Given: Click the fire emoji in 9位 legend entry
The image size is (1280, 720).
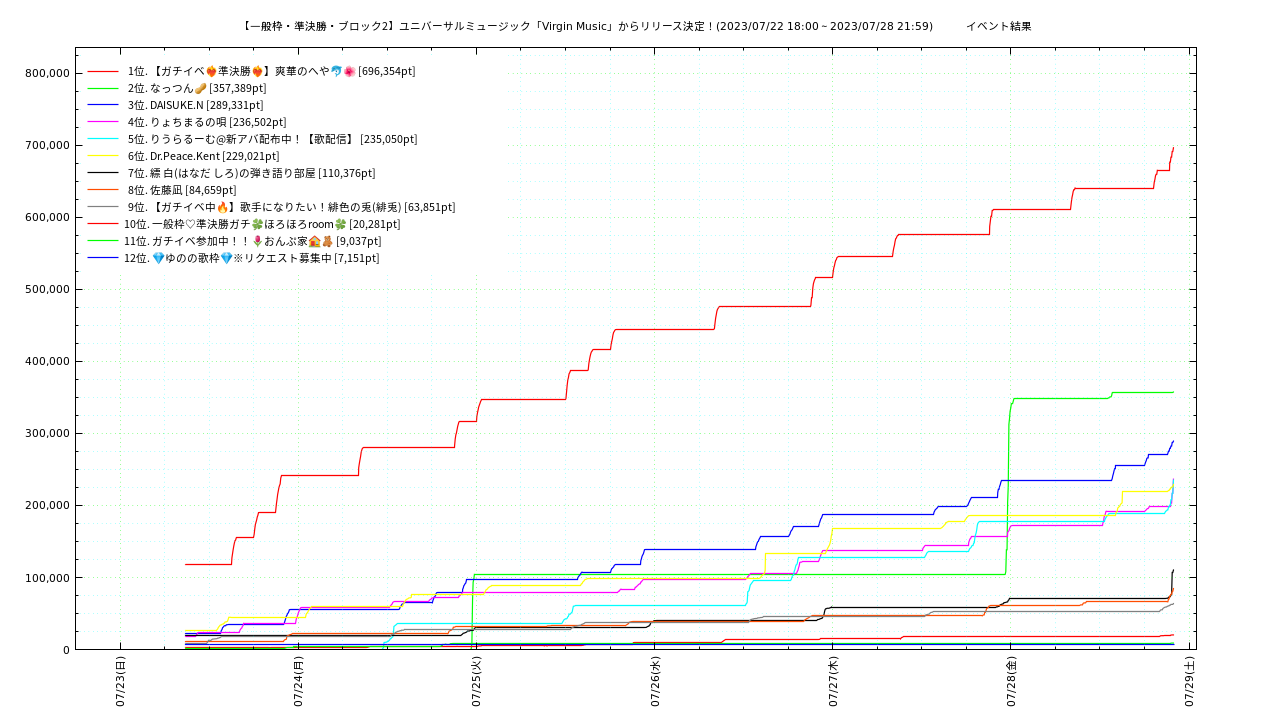Looking at the screenshot, I should coord(223,207).
